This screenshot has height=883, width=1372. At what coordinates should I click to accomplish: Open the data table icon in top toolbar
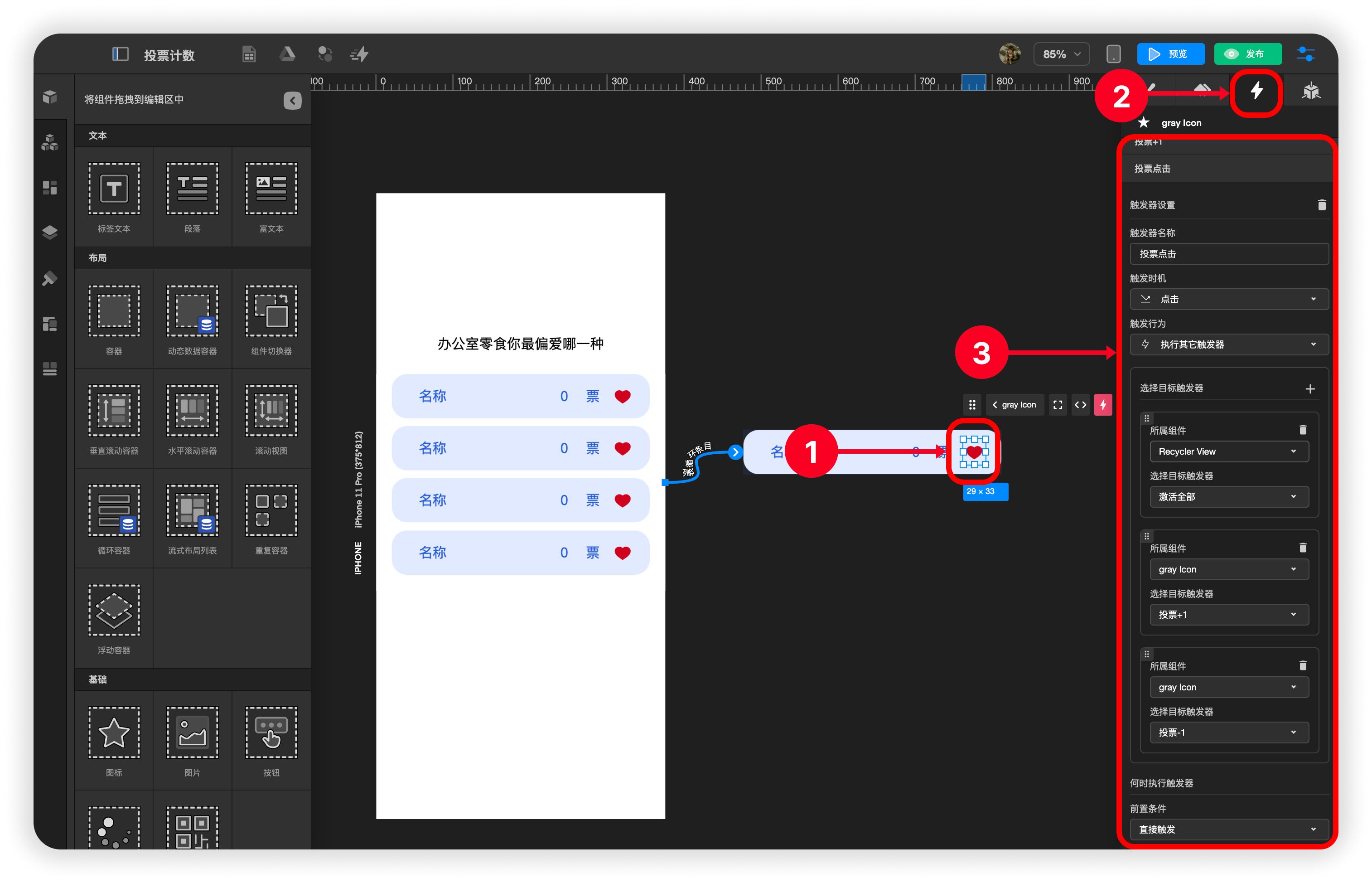click(x=249, y=54)
